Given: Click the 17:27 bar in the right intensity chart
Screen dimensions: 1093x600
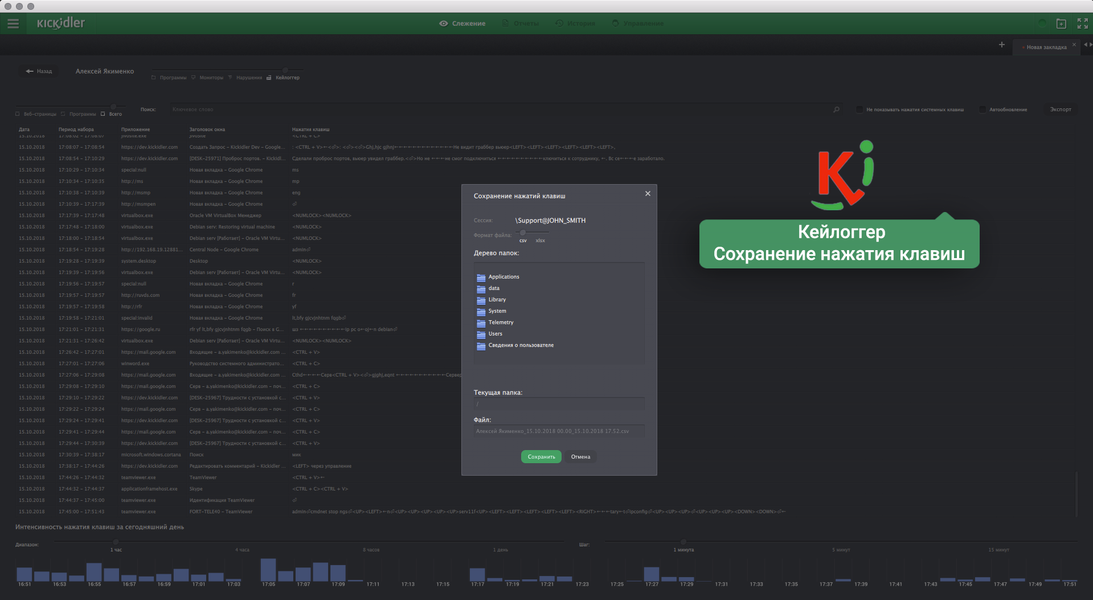Looking at the screenshot, I should [x=652, y=574].
